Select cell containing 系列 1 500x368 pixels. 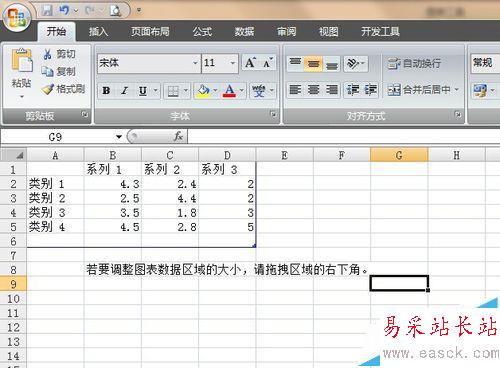(113, 169)
